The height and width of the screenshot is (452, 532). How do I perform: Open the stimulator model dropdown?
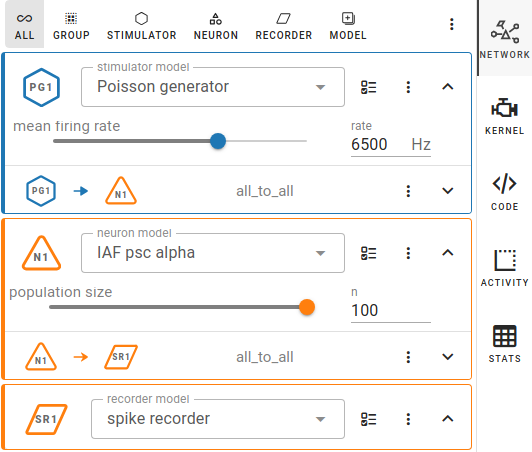coord(213,87)
